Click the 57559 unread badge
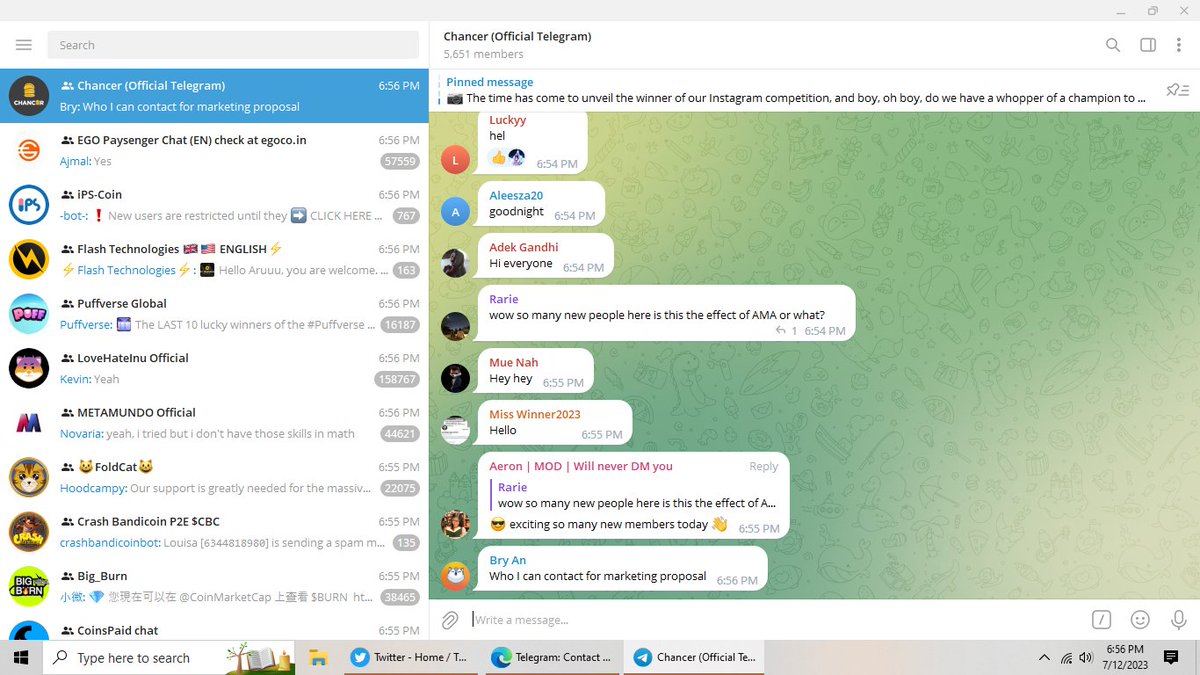The width and height of the screenshot is (1200, 675). click(400, 161)
